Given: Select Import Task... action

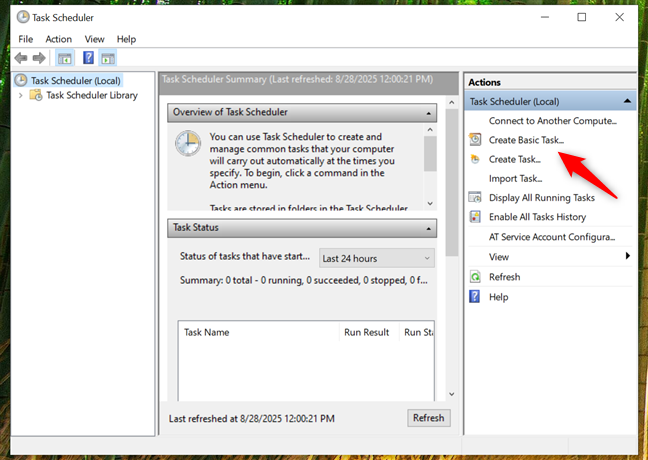Looking at the screenshot, I should point(515,179).
